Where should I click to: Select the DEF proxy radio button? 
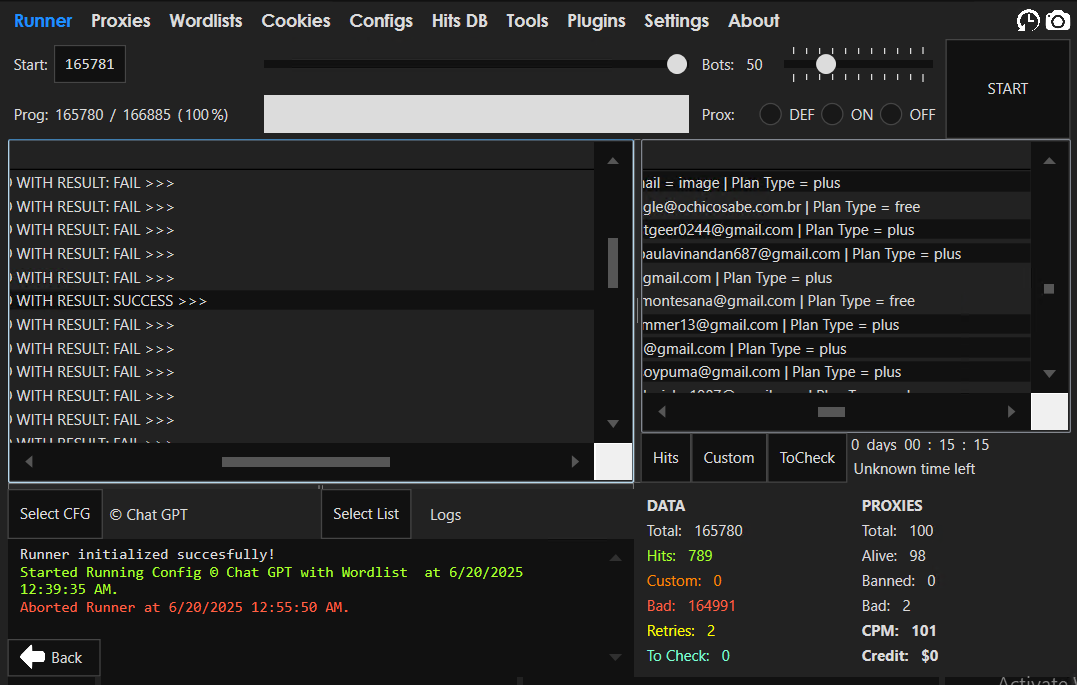770,114
